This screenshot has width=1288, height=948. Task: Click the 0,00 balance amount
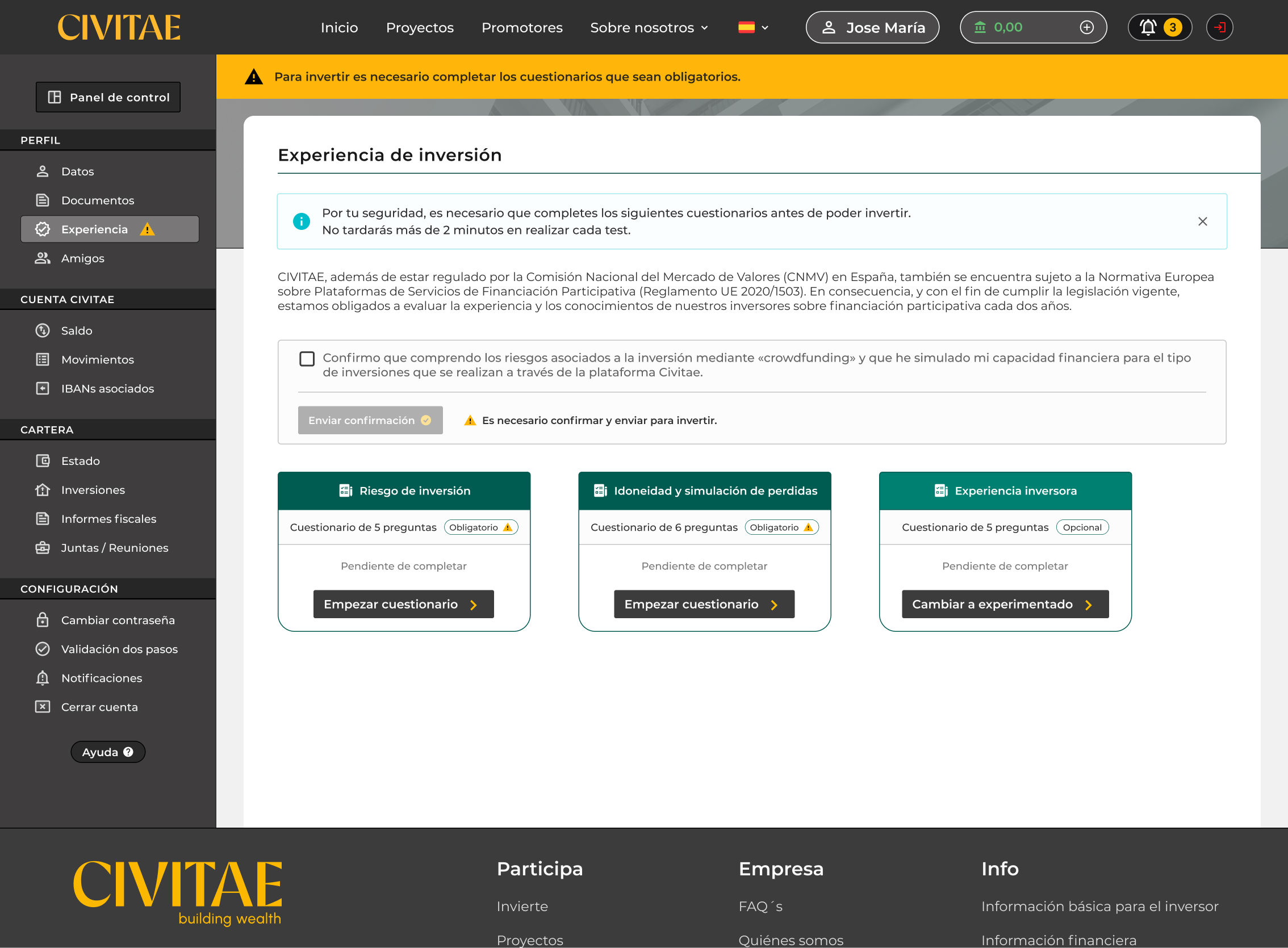click(x=1008, y=27)
